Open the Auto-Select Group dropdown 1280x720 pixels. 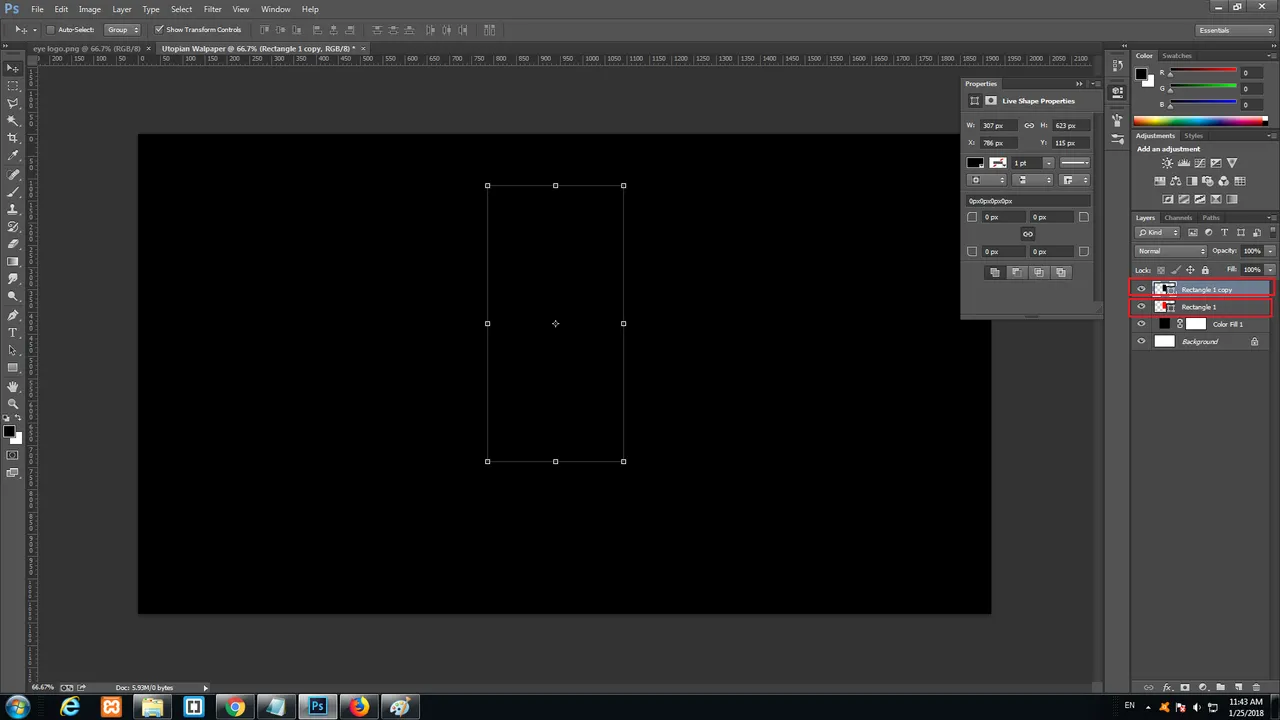tap(123, 30)
